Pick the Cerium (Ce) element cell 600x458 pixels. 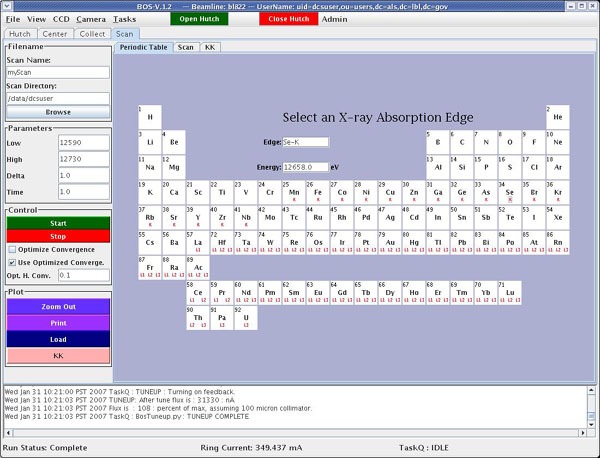(197, 292)
